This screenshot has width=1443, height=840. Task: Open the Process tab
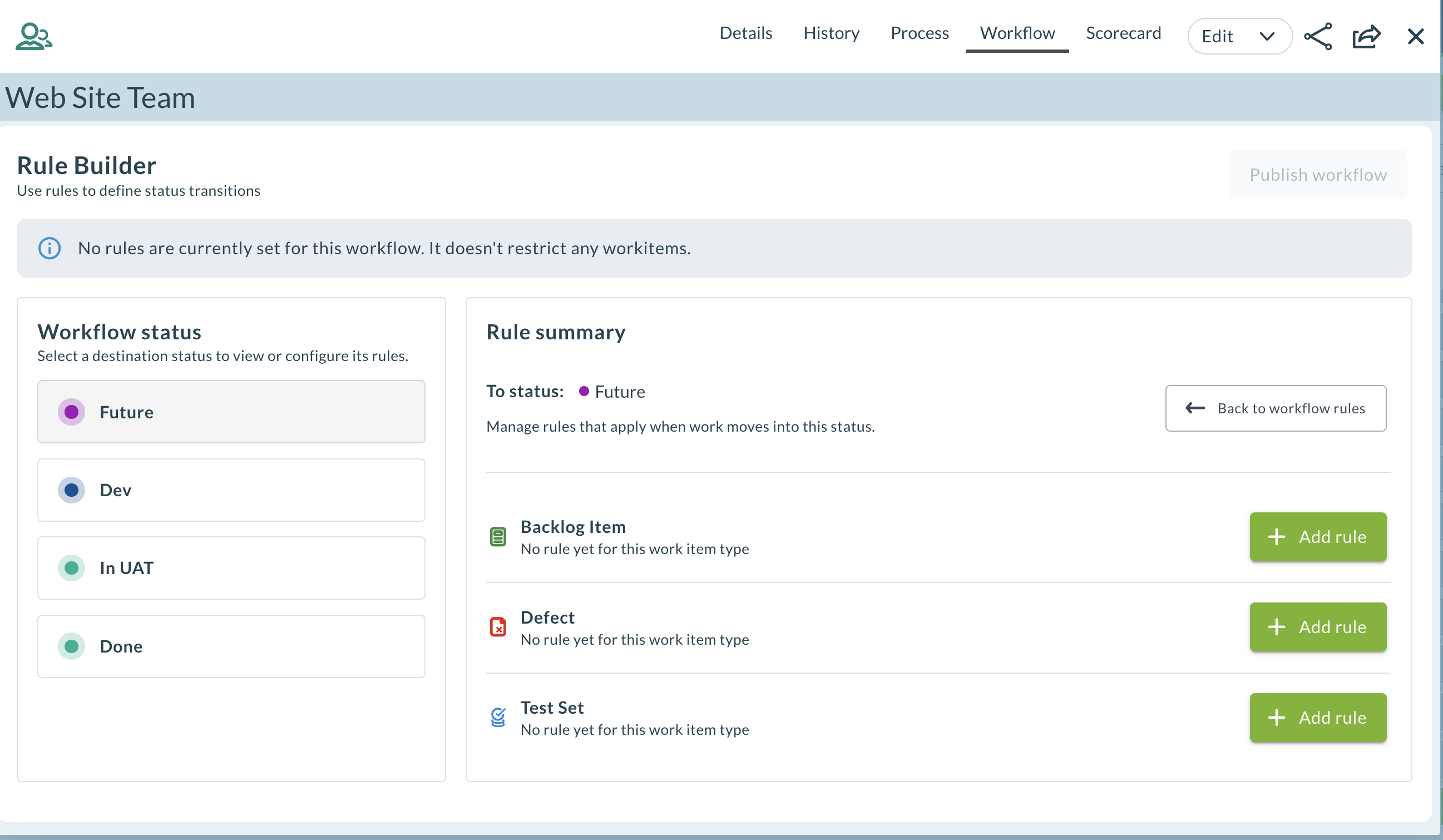[919, 33]
